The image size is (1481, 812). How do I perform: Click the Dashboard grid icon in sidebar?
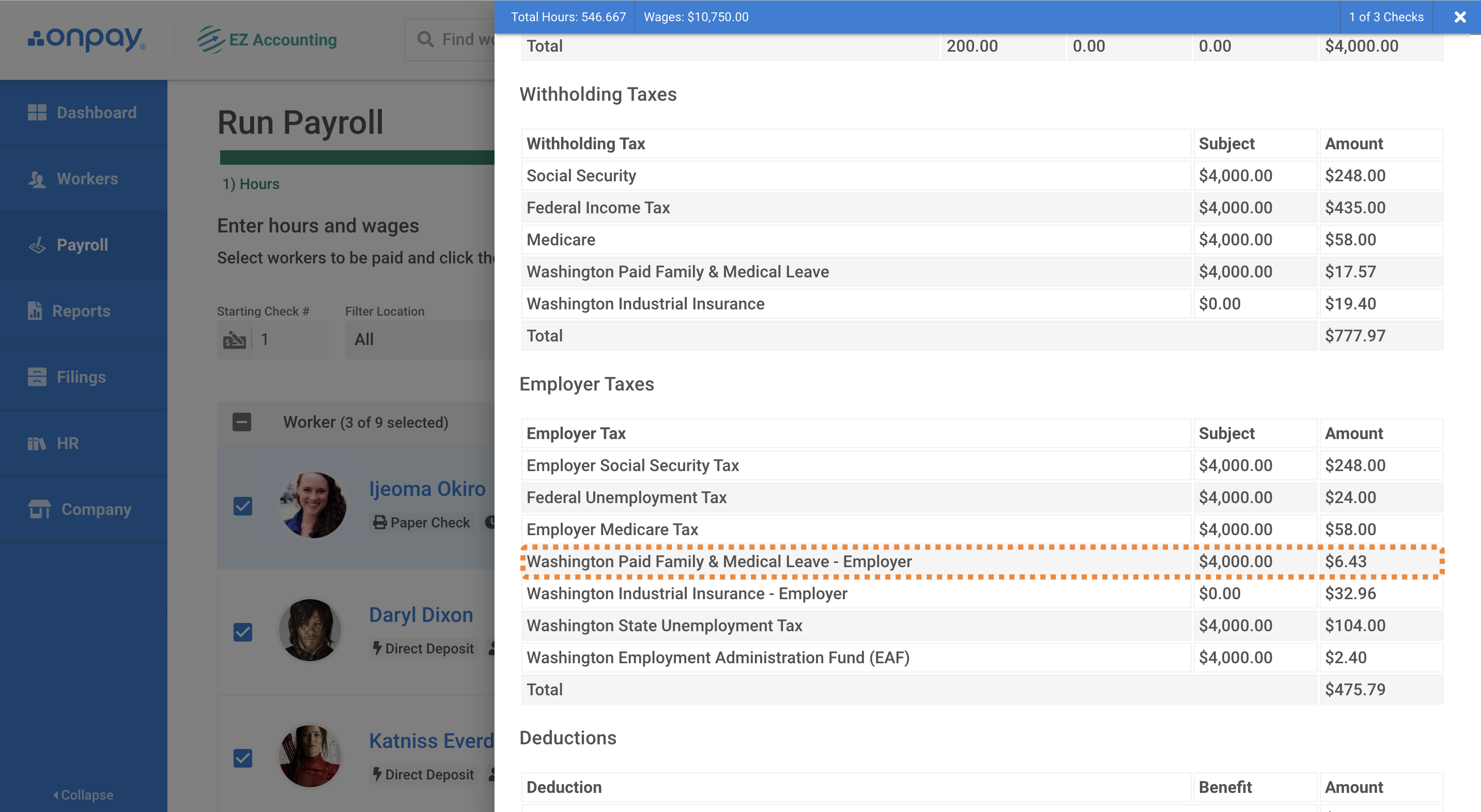coord(37,113)
